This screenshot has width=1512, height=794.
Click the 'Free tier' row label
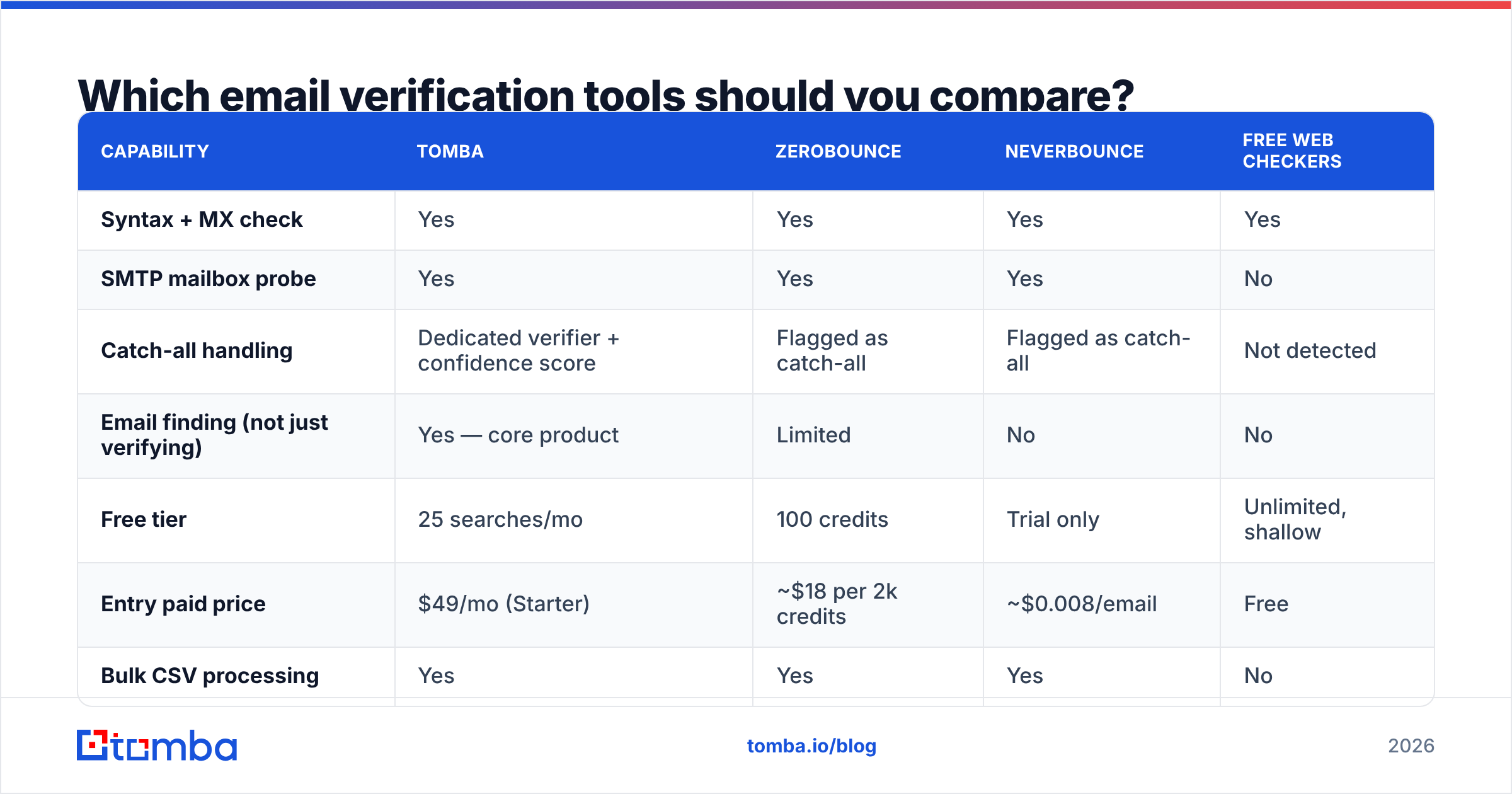point(144,519)
